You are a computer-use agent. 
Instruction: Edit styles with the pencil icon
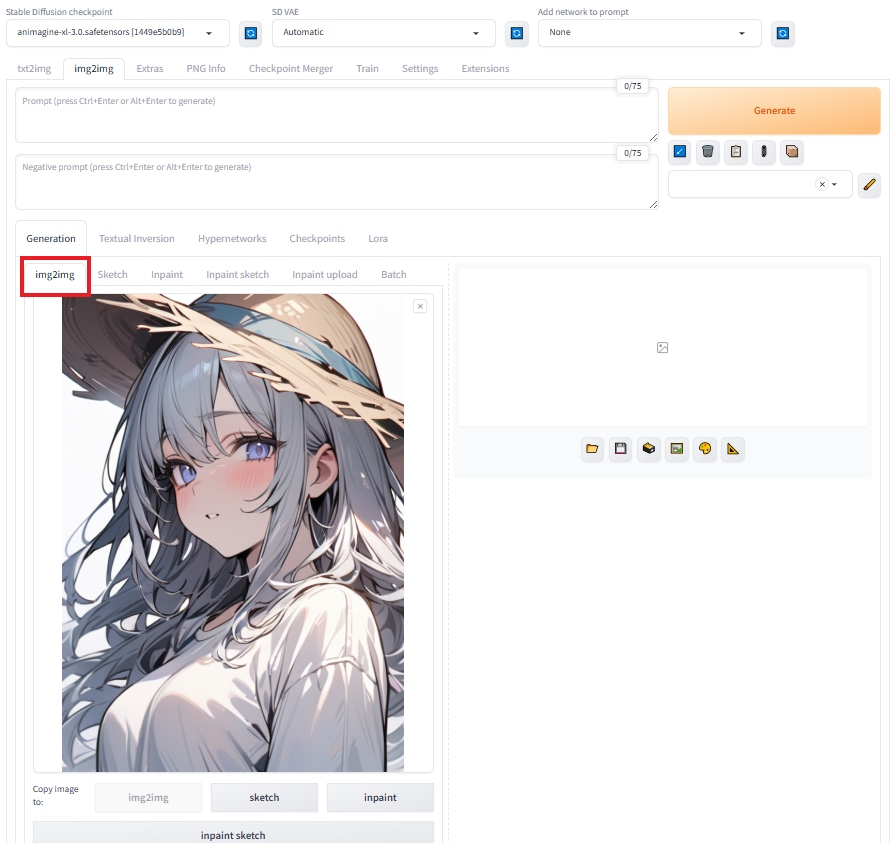pyautogui.click(x=869, y=184)
